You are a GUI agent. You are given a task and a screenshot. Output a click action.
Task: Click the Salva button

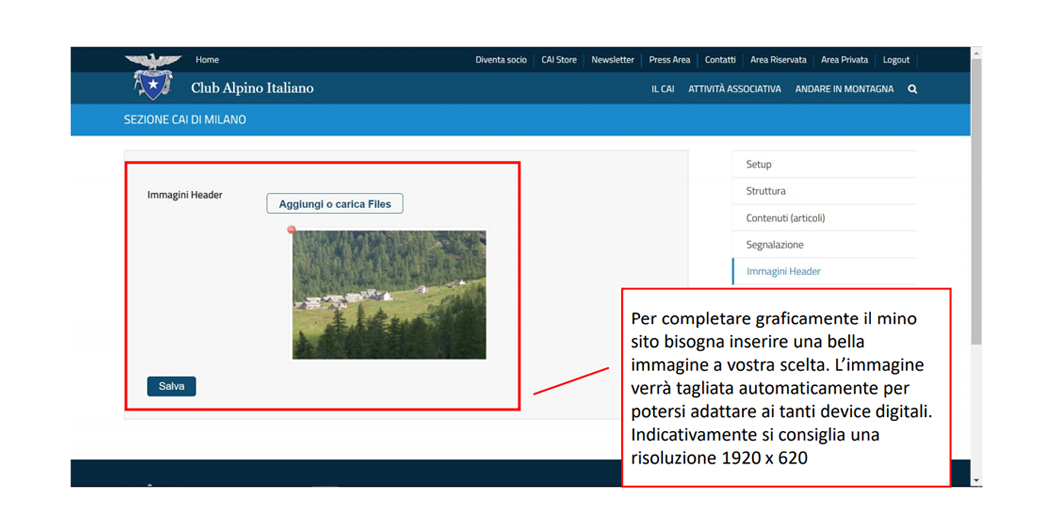tap(171, 386)
